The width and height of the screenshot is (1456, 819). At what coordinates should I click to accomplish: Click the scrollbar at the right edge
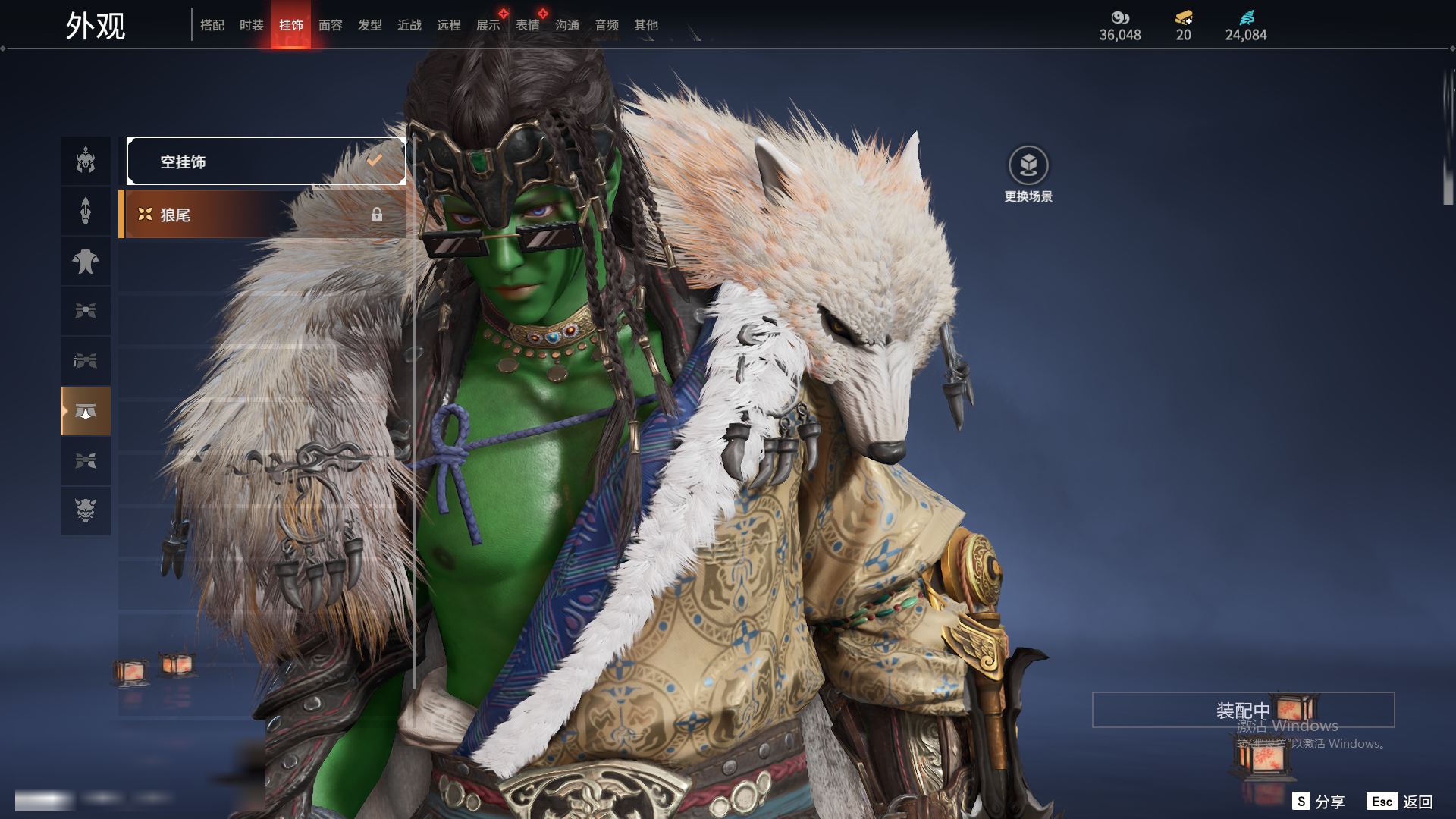(1448, 136)
